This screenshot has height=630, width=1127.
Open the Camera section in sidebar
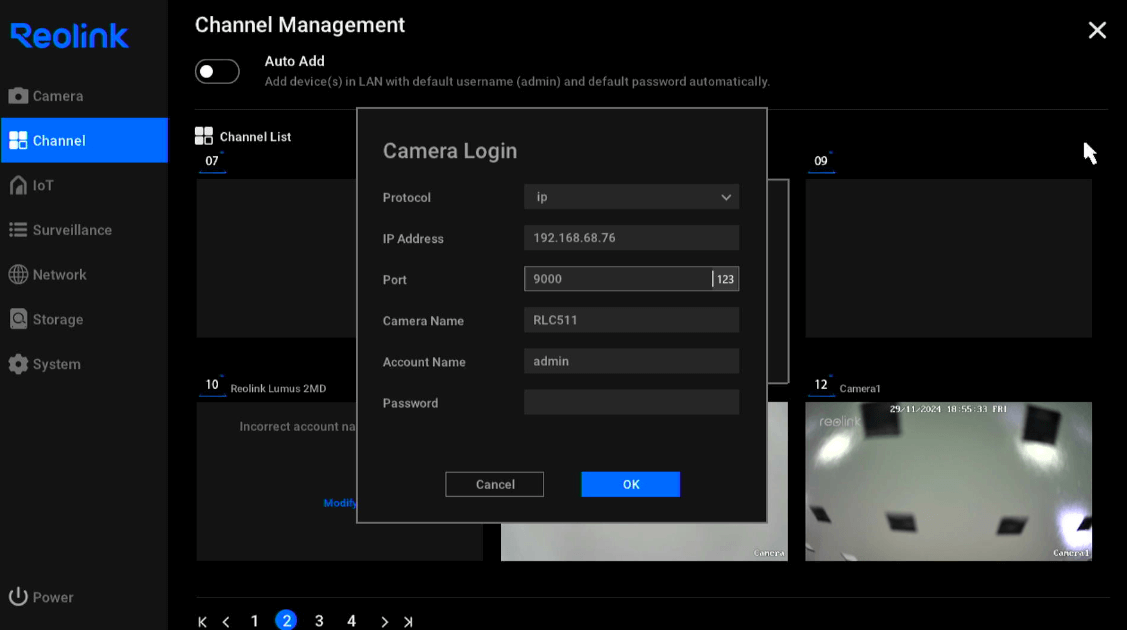(84, 96)
